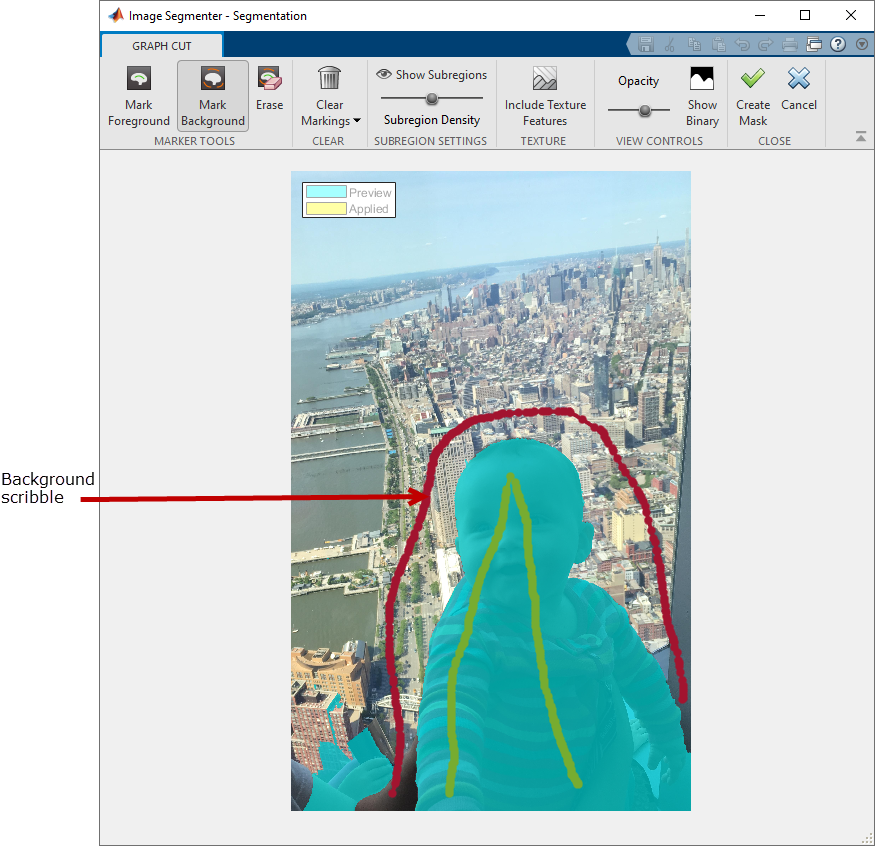
Task: Select the Mark Background tool
Action: (213, 96)
